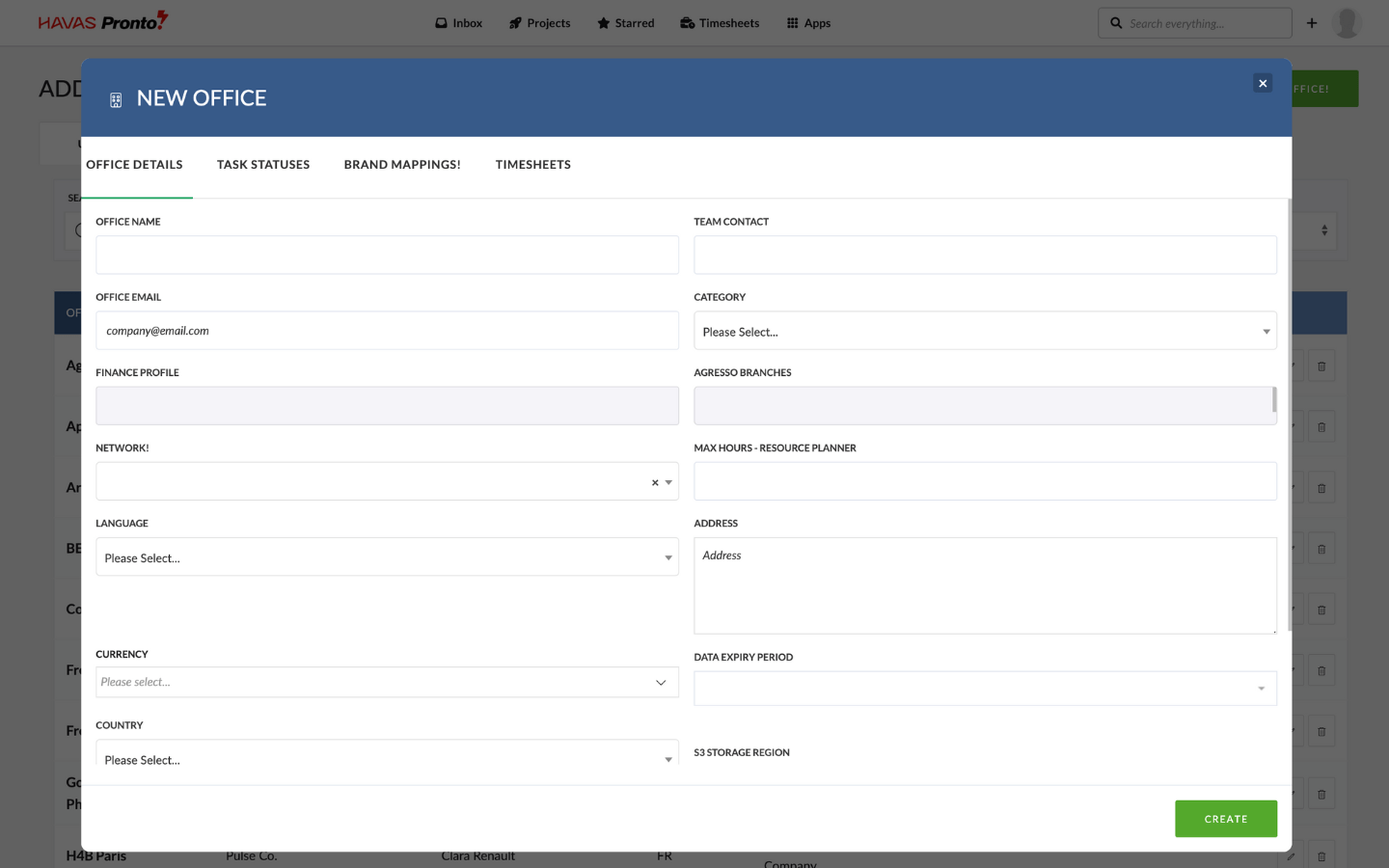1389x868 pixels.
Task: Click the green Add Office button behind dialog
Action: pos(1324,89)
